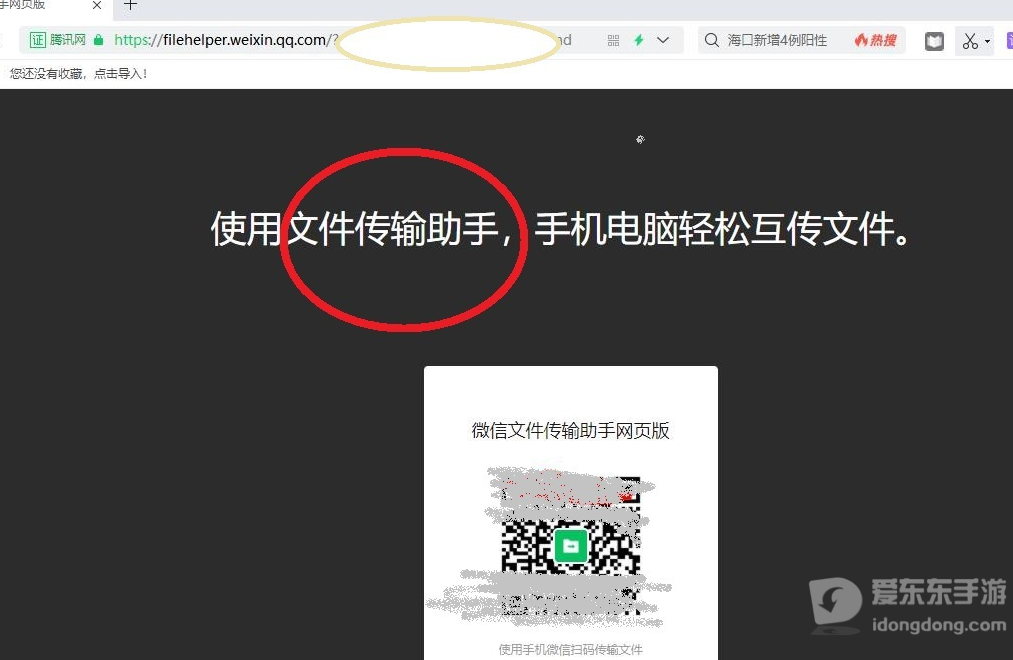Viewport: 1013px width, 660px height.
Task: Click the 微信文件传输助手网页版 title text
Action: tap(570, 430)
